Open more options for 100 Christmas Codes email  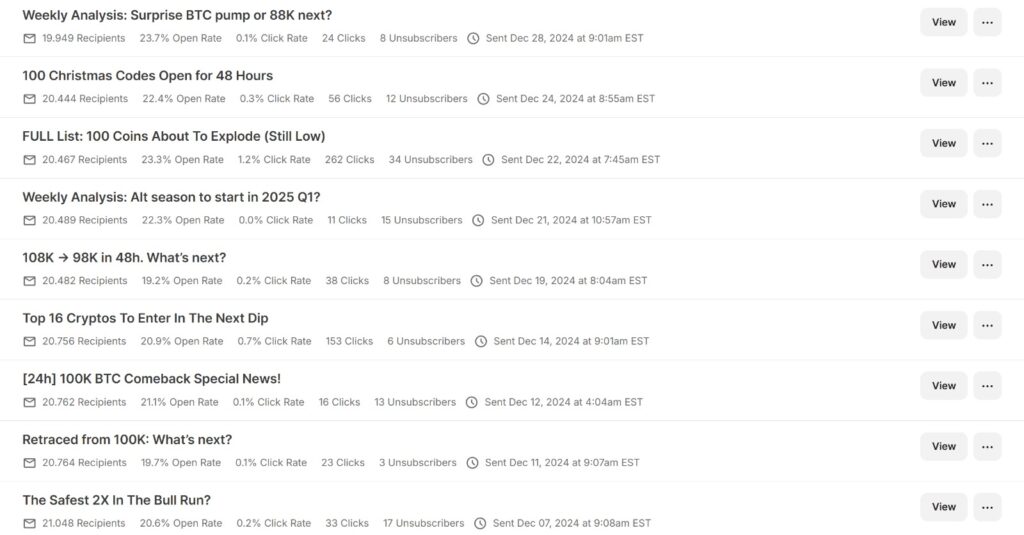coord(987,83)
